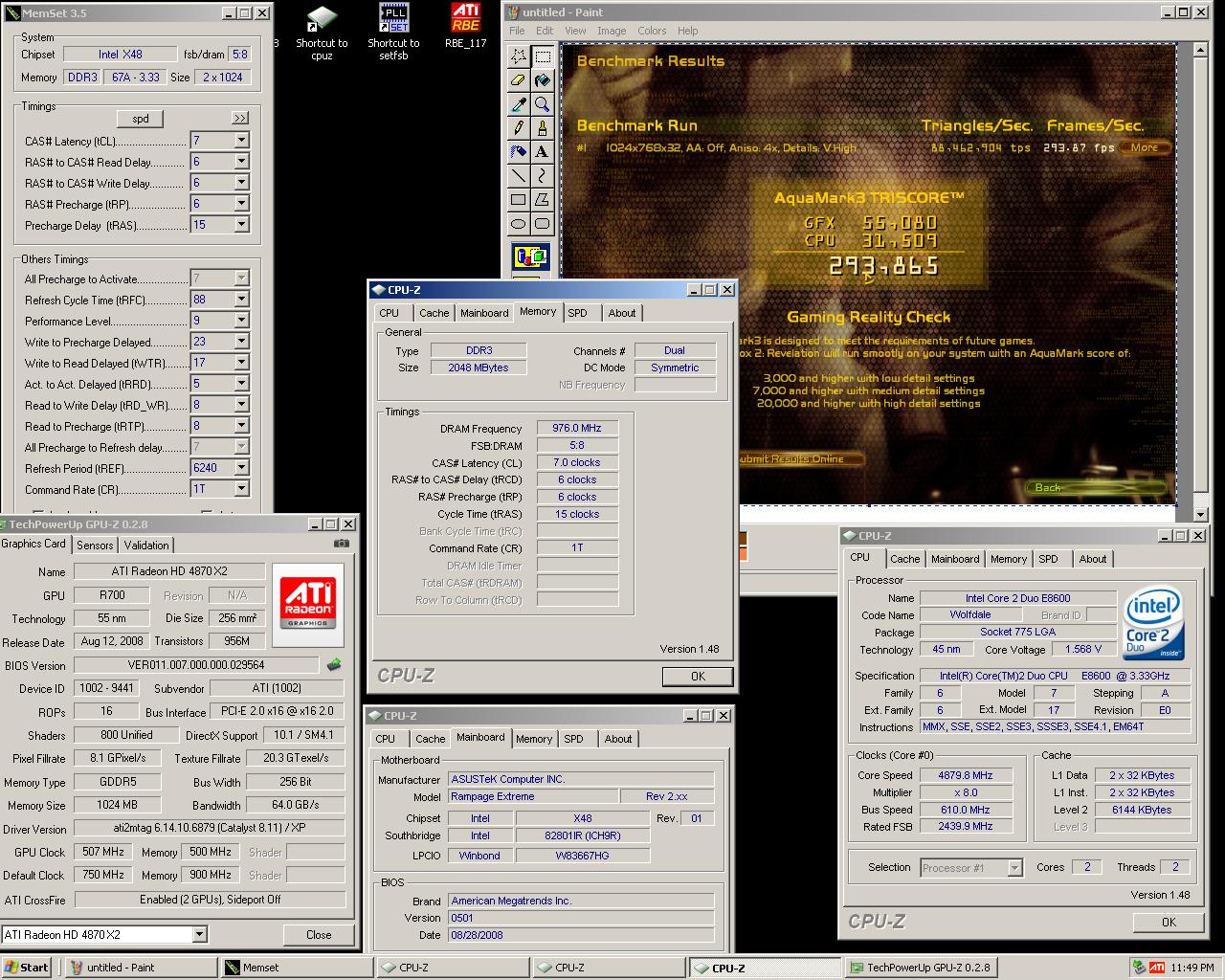Open the Refresh Cycle Time (tRFC) dropdown
Viewport: 1225px width, 980px height.
point(241,300)
